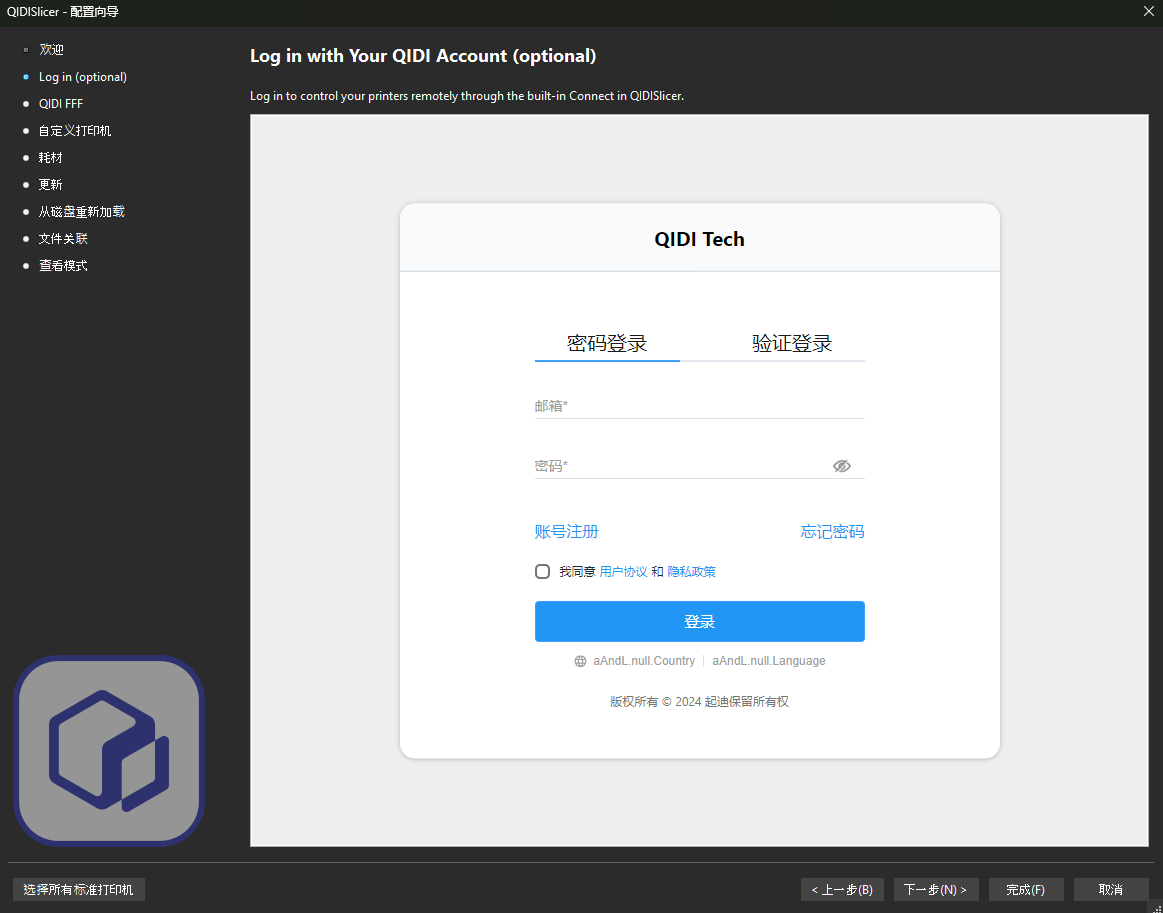The width and height of the screenshot is (1163, 913).
Task: Switch to 密码登录 tab
Action: coord(607,344)
